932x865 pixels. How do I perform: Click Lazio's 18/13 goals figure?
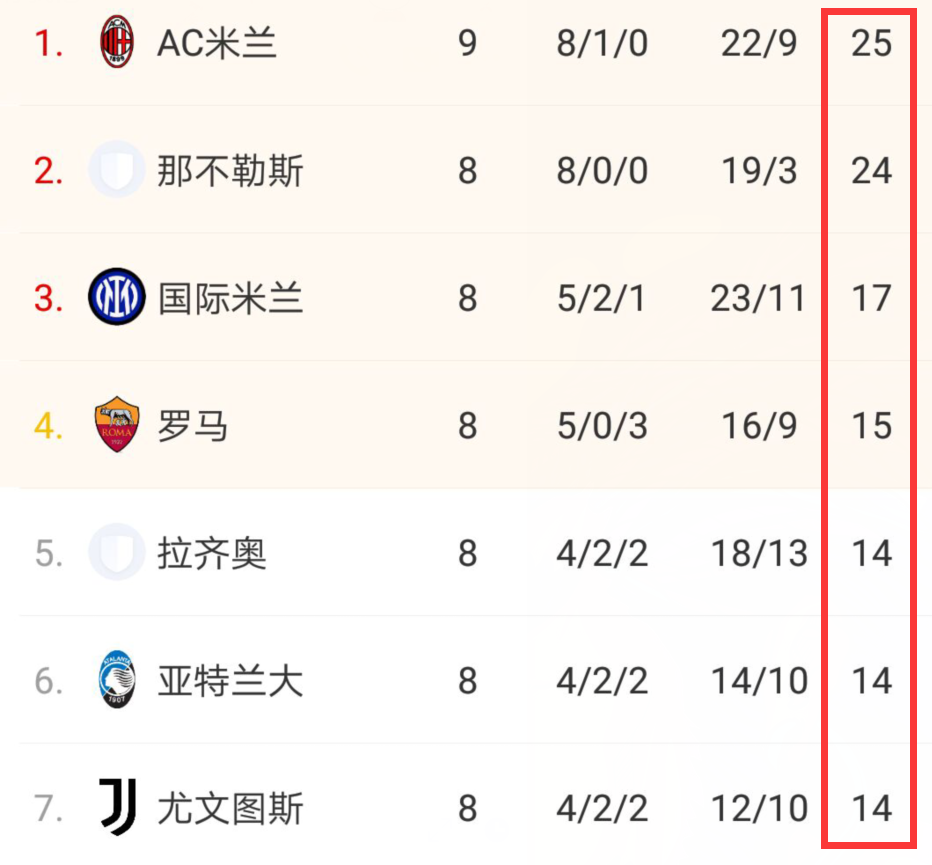coord(759,553)
